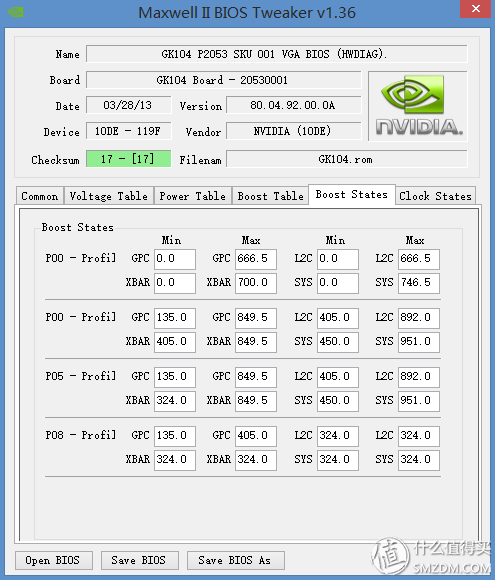Select the Power Table tab

[193, 196]
